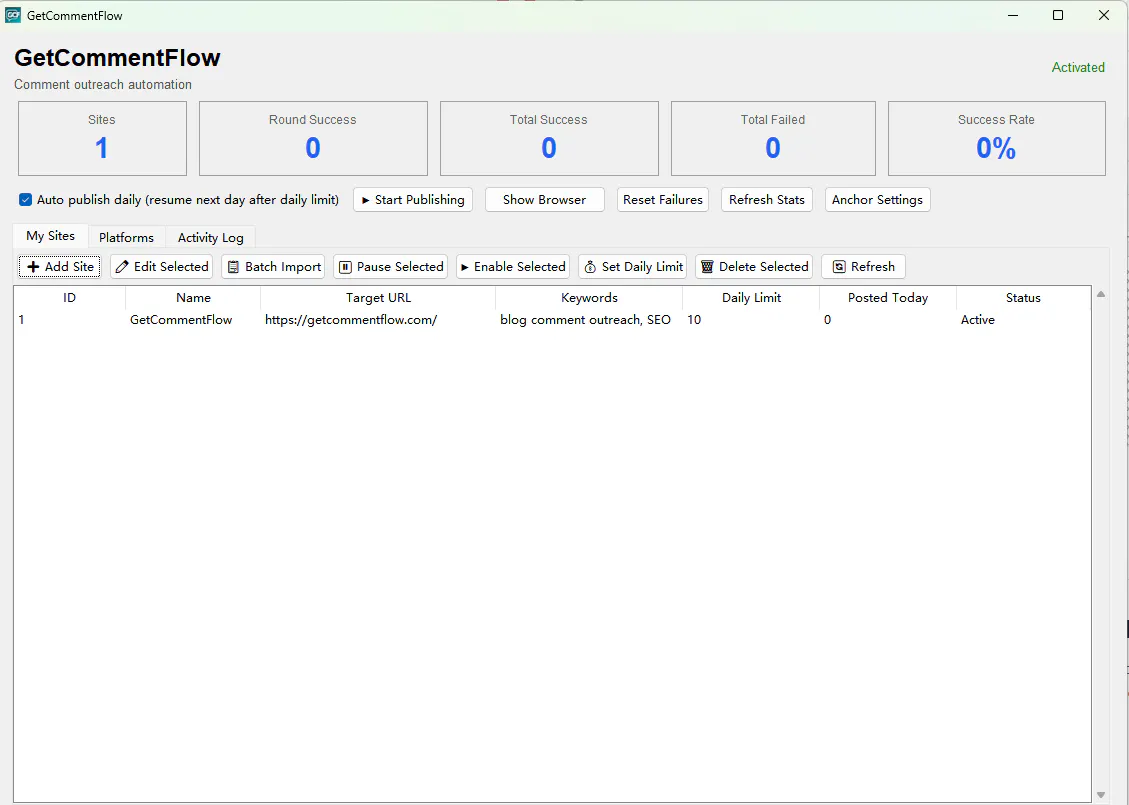Open Anchor Settings
This screenshot has width=1129, height=805.
point(877,199)
